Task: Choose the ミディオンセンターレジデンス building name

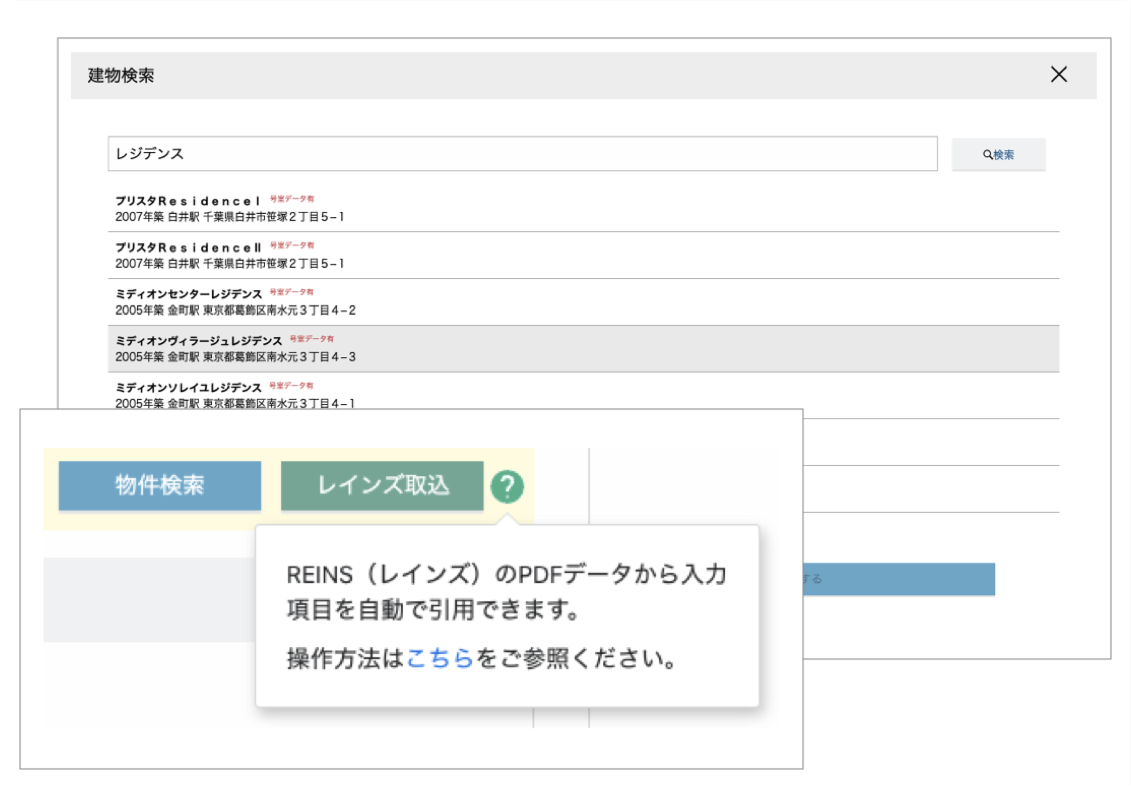Action: (x=188, y=294)
